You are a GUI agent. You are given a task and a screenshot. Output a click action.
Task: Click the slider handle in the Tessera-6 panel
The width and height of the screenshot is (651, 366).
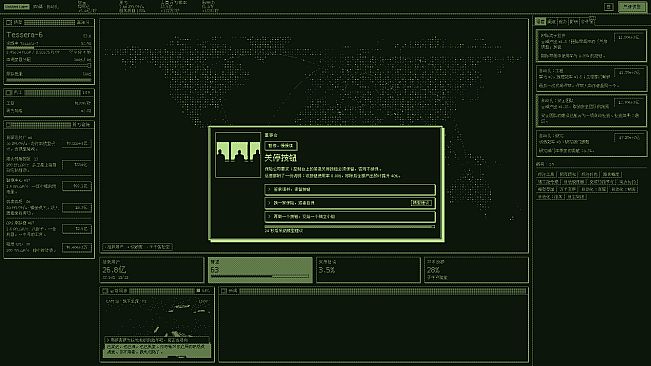click(88, 66)
